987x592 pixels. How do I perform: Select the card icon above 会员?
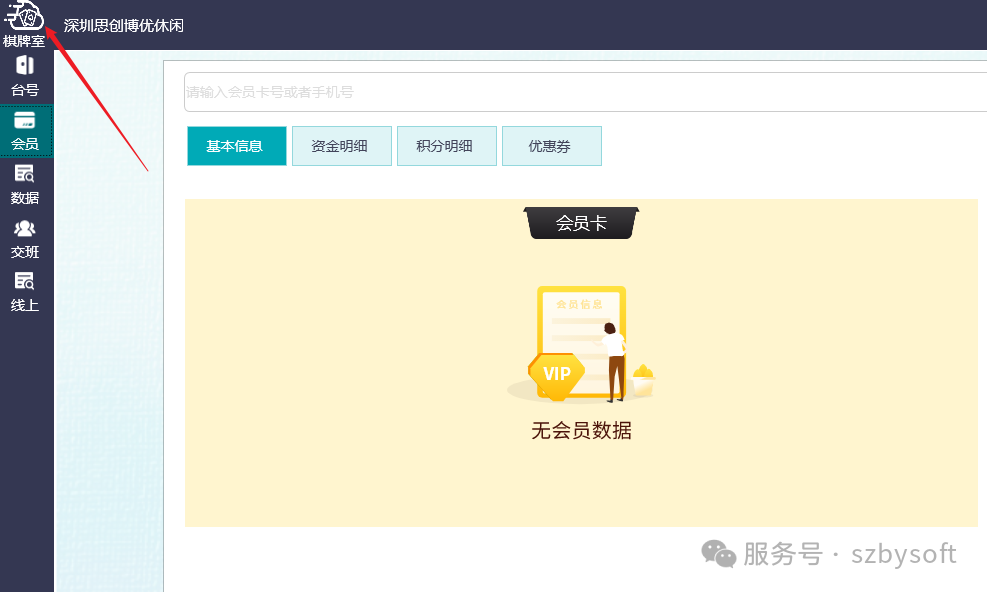pyautogui.click(x=25, y=118)
